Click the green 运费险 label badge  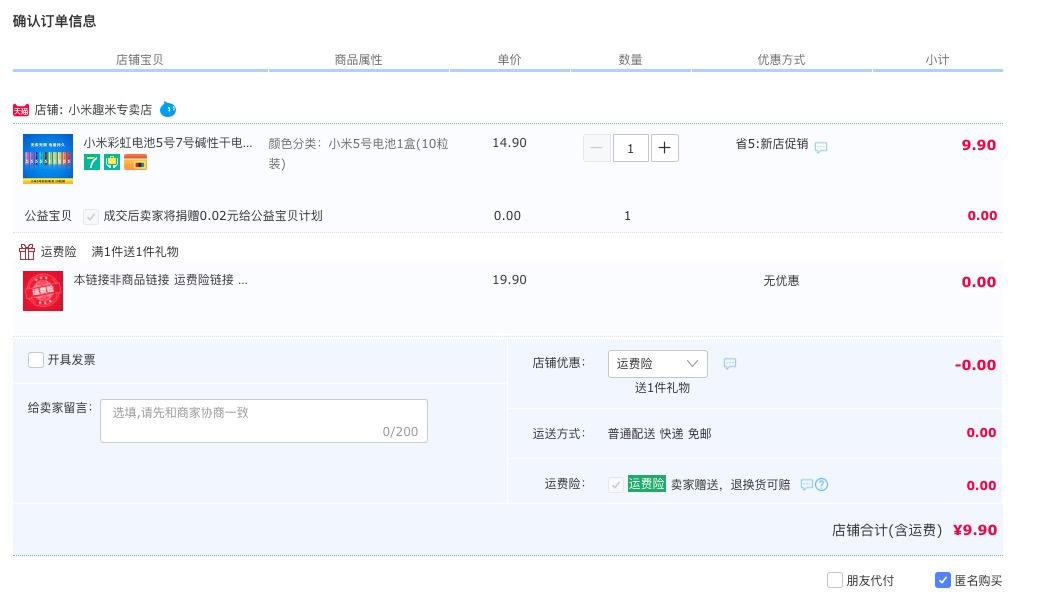coord(647,484)
